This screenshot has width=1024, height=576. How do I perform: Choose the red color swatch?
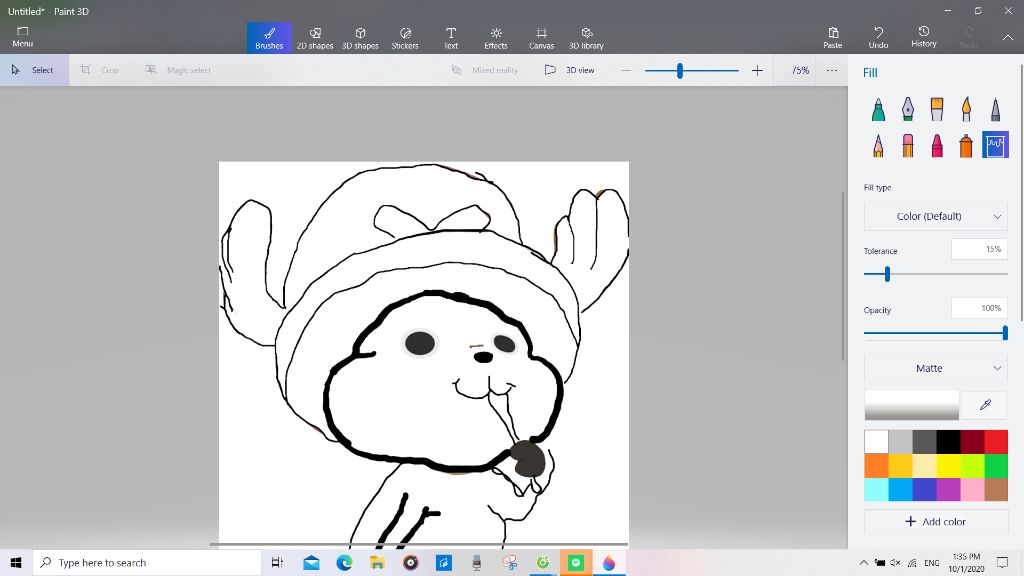(x=996, y=441)
